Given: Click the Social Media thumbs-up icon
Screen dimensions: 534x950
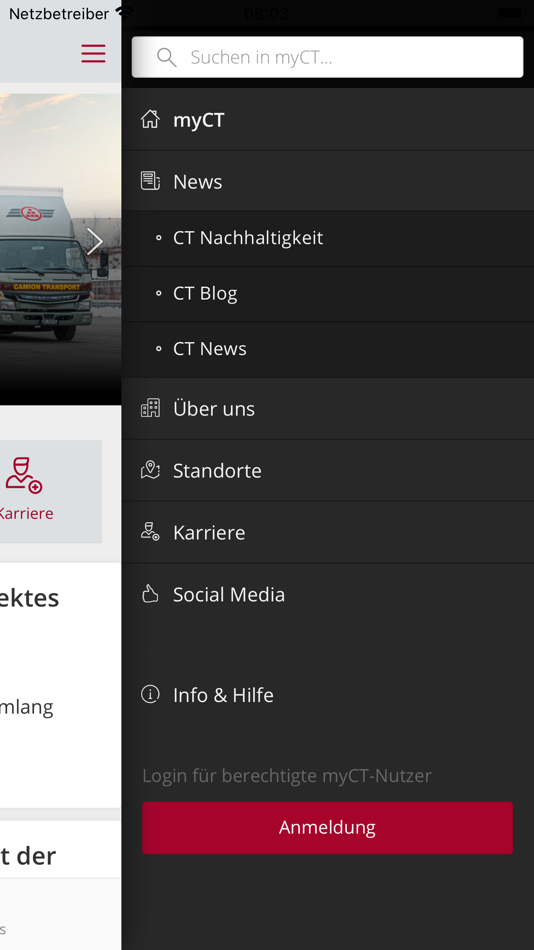Looking at the screenshot, I should [150, 594].
